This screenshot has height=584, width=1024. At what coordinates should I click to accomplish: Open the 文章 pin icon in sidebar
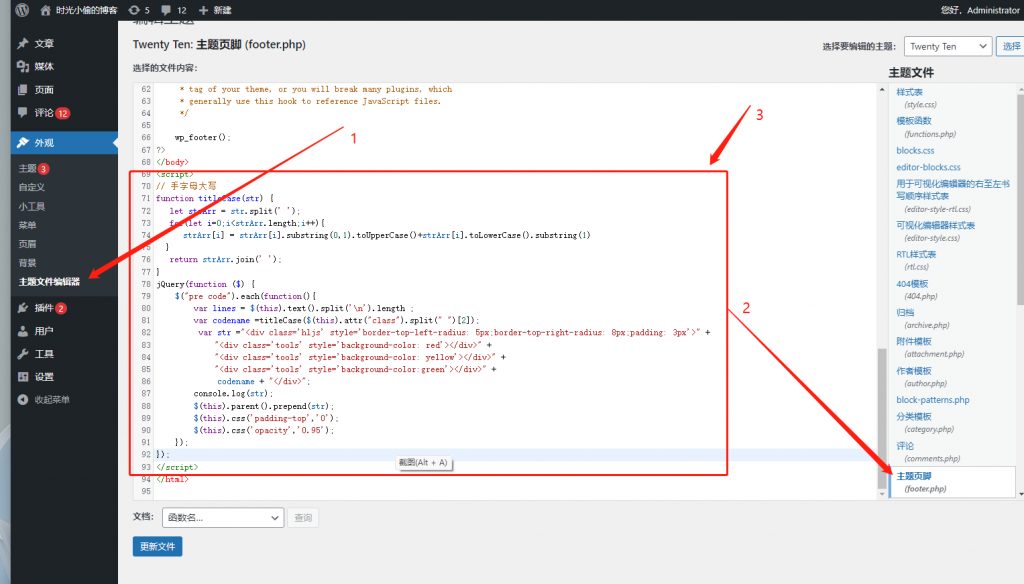coord(23,43)
